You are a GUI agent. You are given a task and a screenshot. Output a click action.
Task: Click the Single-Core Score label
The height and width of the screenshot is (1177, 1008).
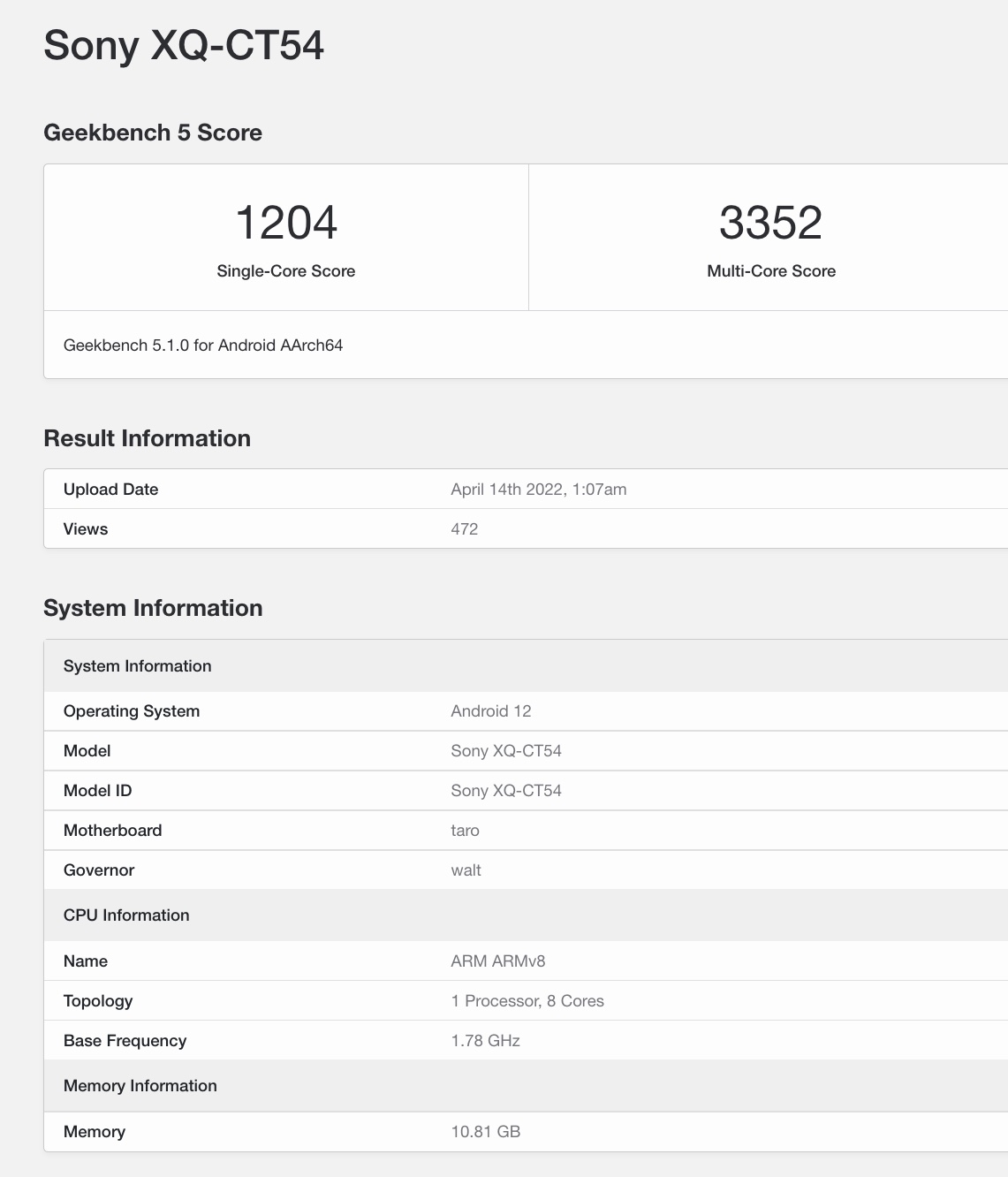[x=286, y=271]
